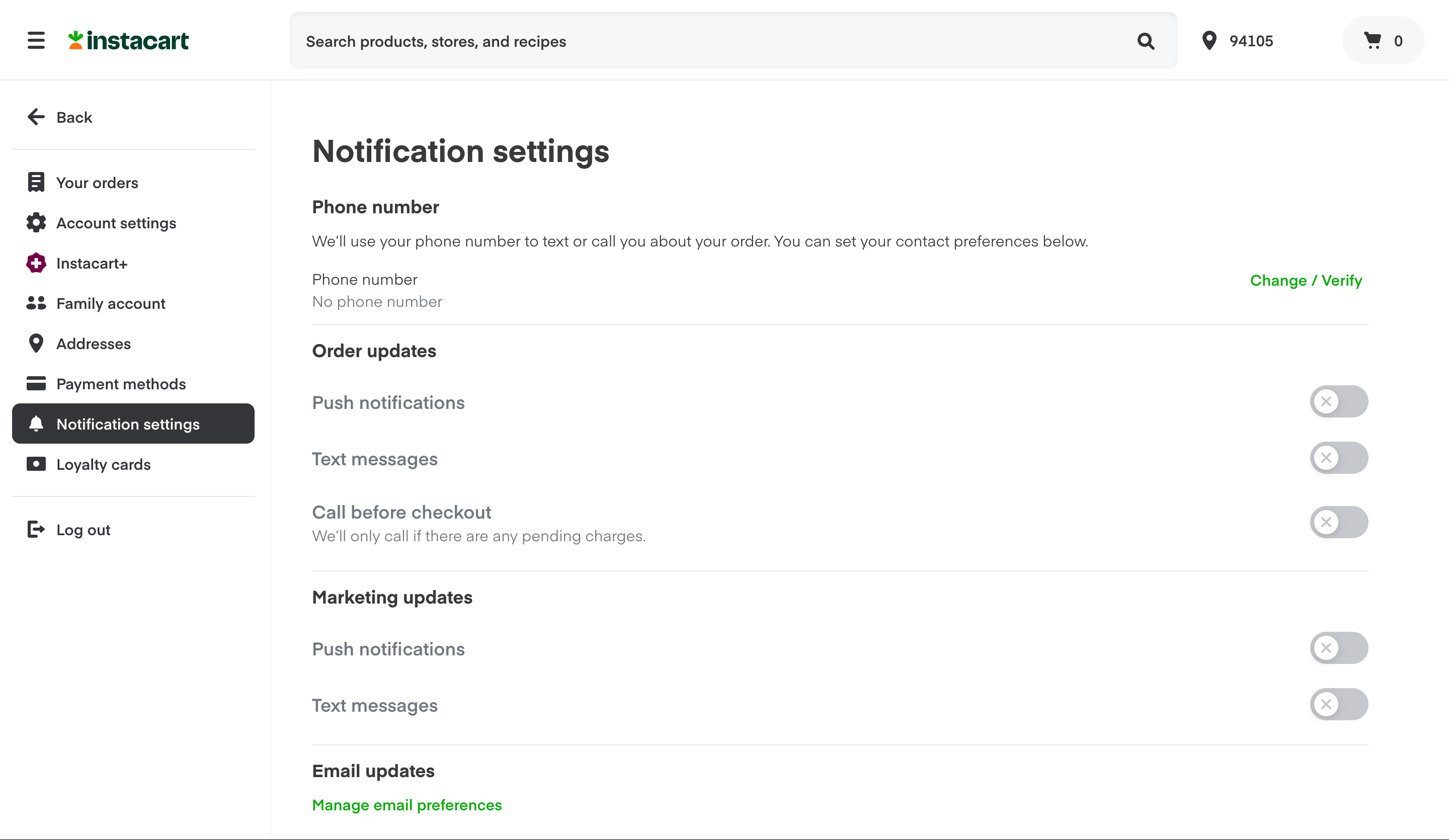Open Loyalty cards
This screenshot has height=840, width=1449.
coord(133,464)
